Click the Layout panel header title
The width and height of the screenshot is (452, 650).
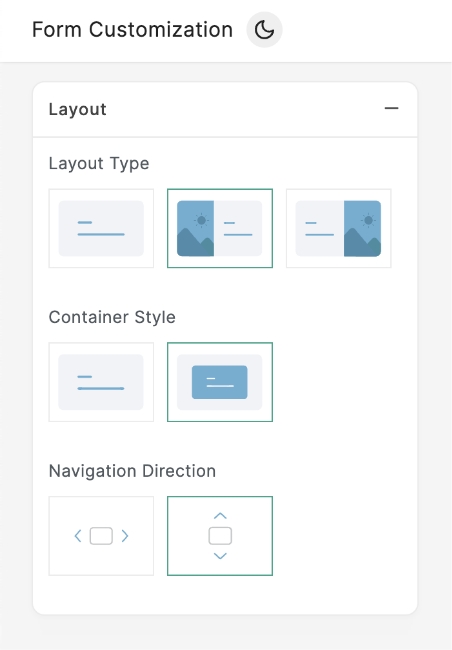pyautogui.click(x=78, y=109)
